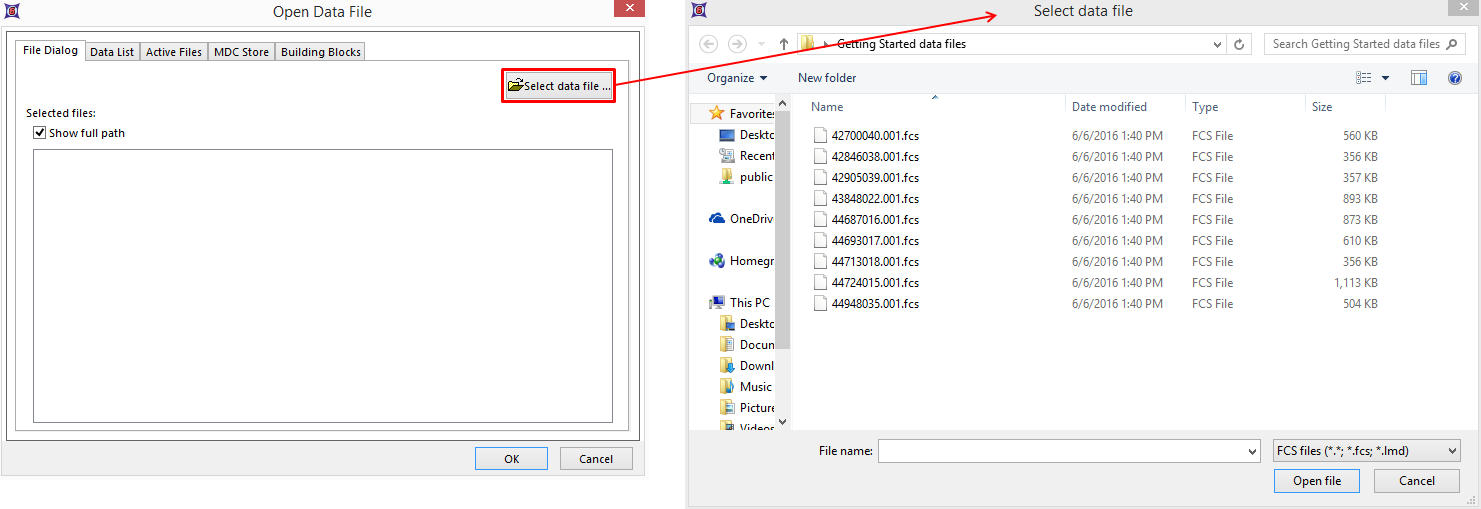Click the navigation pane scrollbar down arrow

coord(783,423)
